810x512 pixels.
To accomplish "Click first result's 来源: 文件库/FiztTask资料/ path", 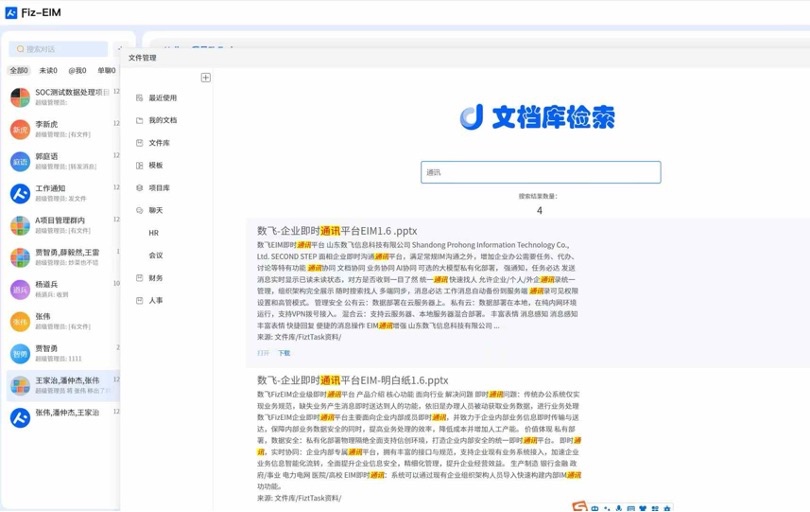I will click(x=299, y=337).
